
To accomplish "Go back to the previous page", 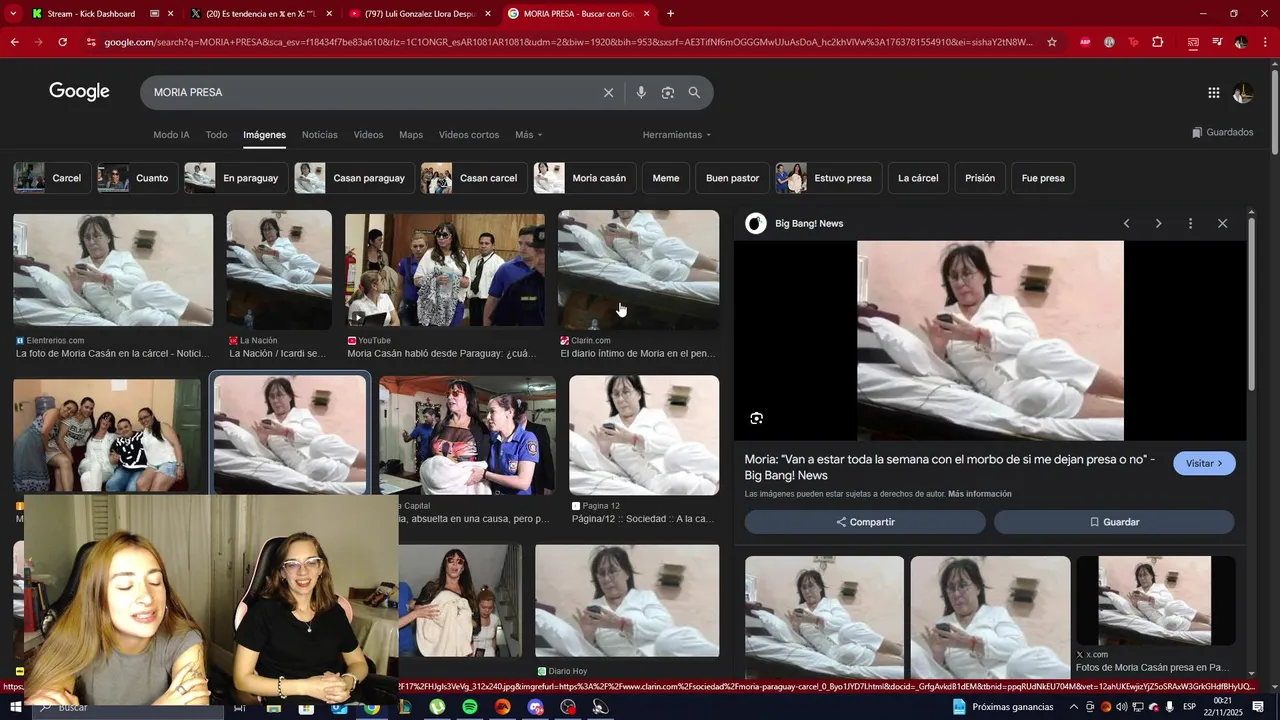I will tap(14, 42).
